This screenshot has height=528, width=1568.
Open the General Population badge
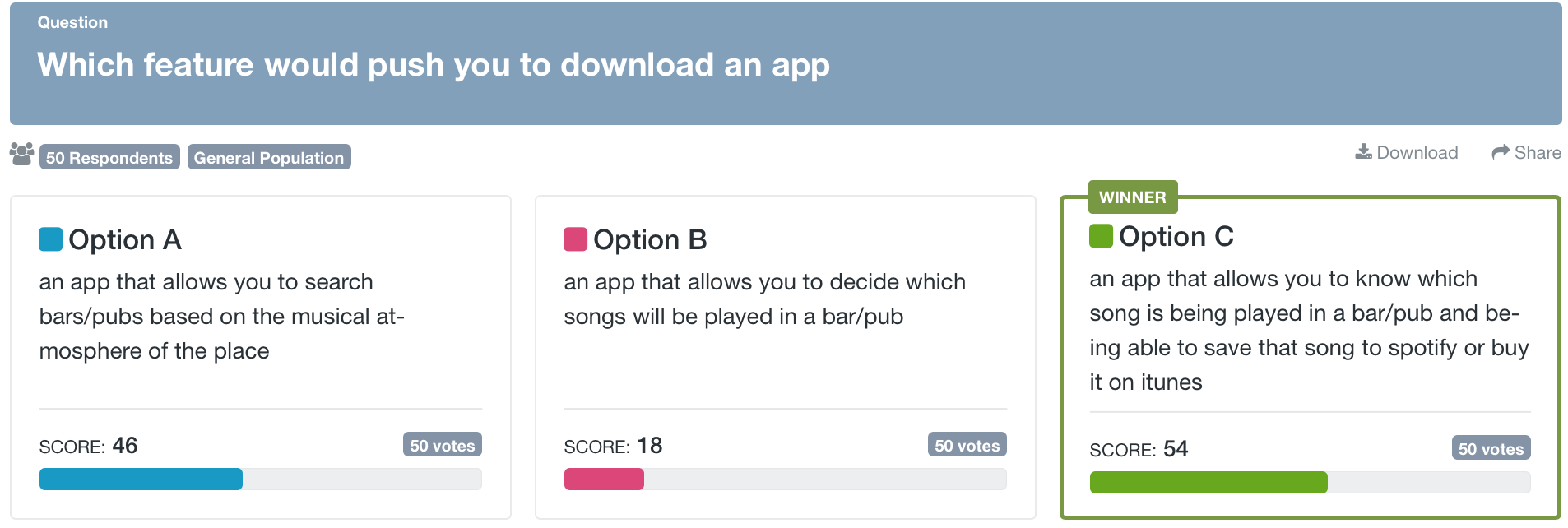click(269, 157)
